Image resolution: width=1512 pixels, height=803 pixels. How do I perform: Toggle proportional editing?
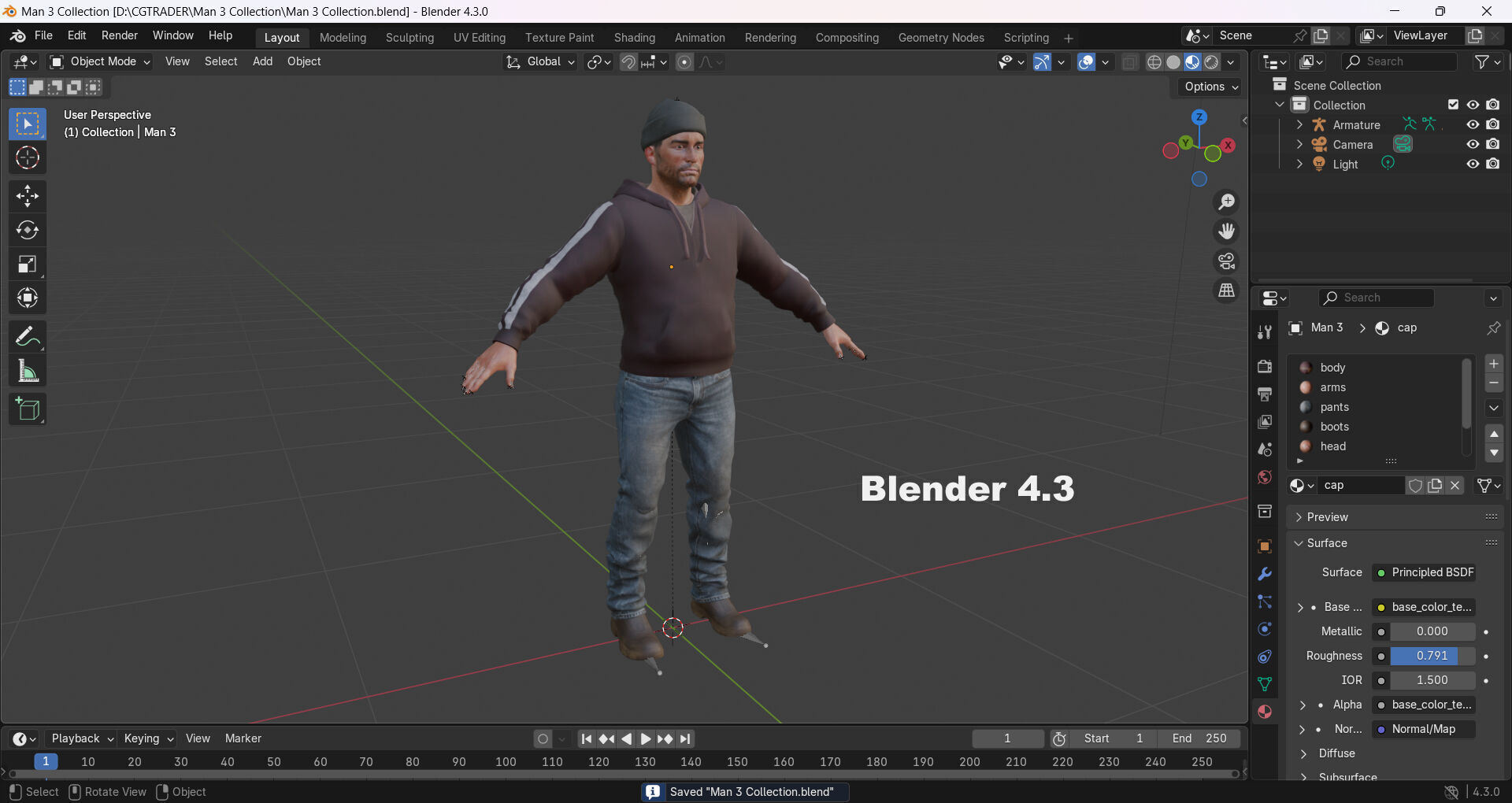coord(685,62)
